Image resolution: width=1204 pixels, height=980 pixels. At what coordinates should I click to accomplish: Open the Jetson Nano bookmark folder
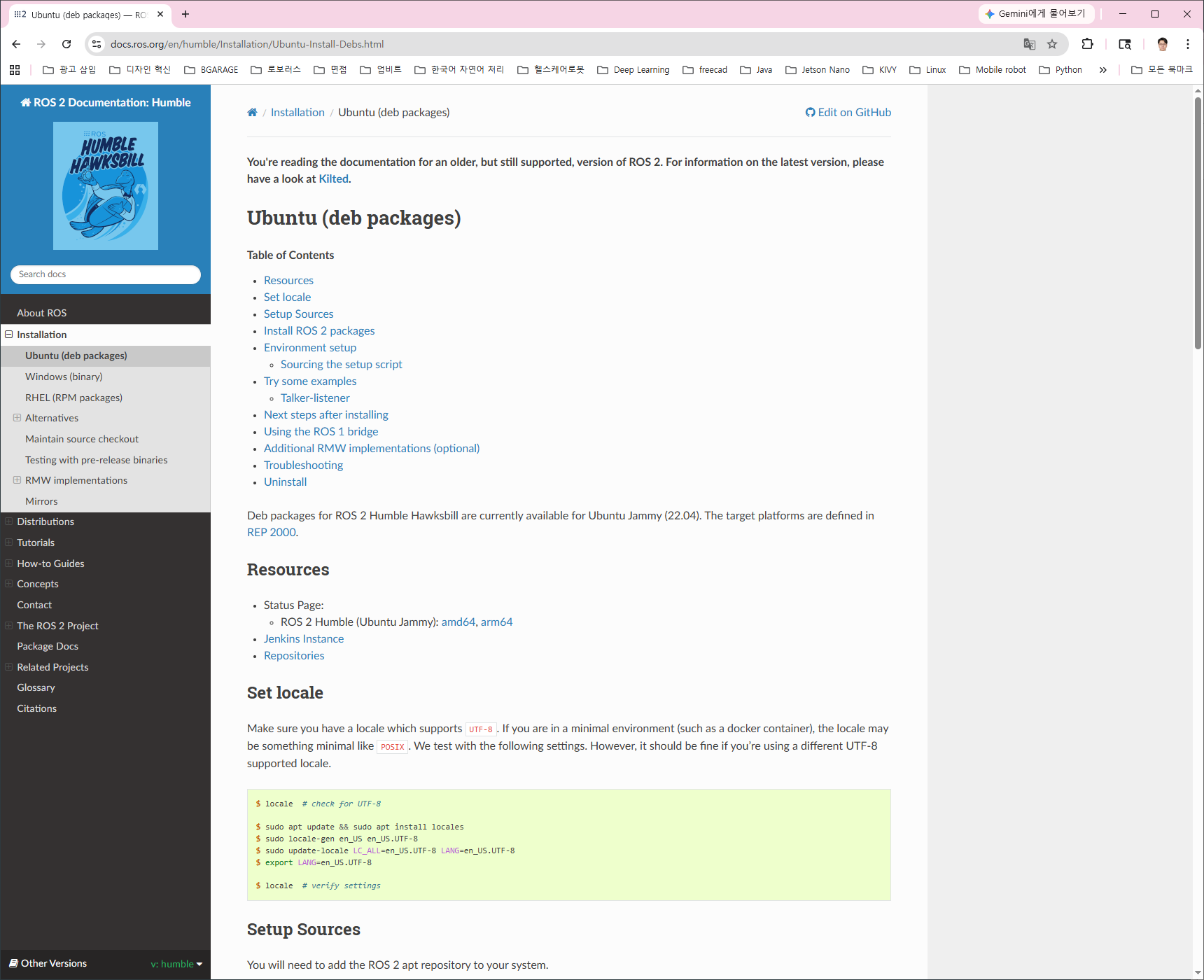(818, 70)
